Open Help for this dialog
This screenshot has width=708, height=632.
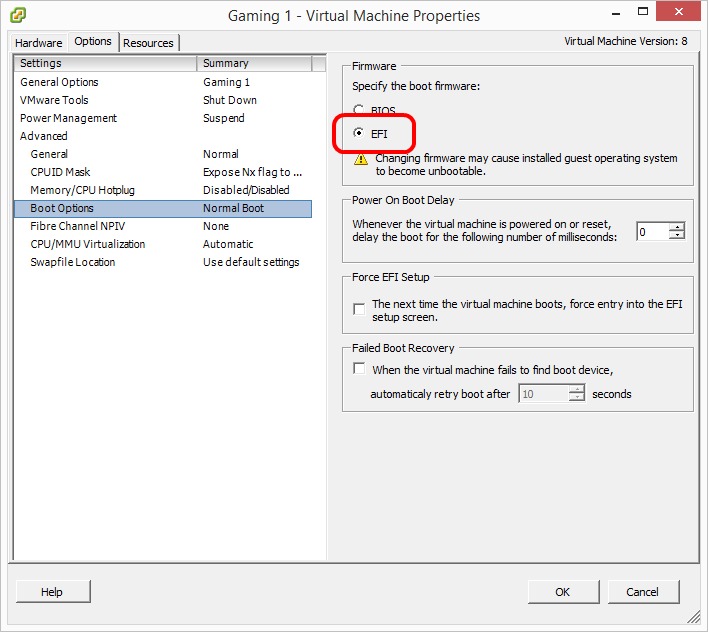(x=52, y=592)
